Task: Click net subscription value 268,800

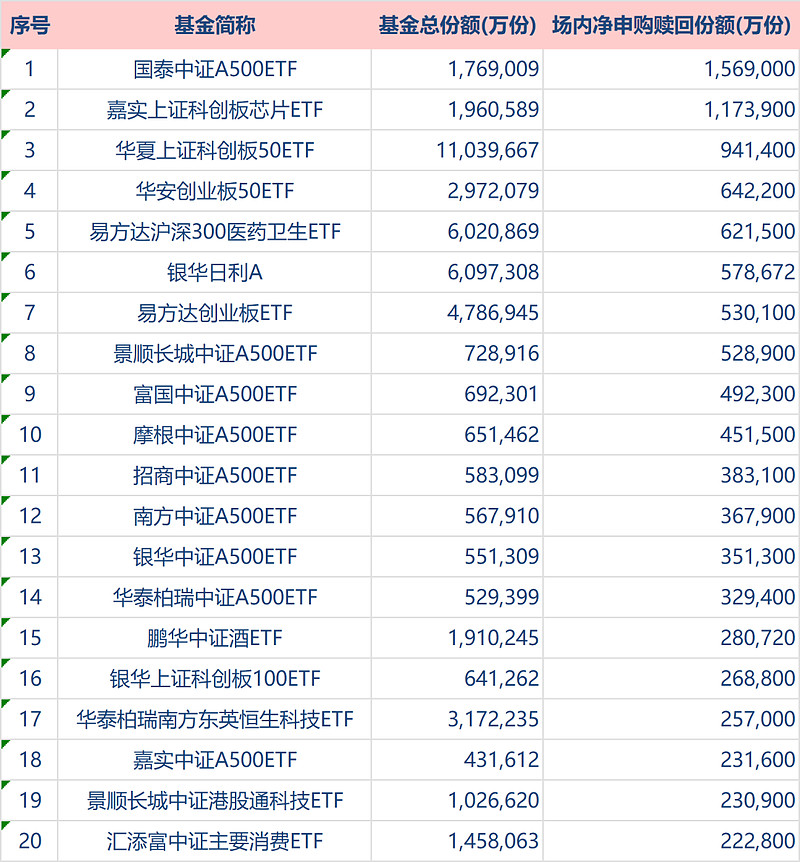Action: pos(758,679)
